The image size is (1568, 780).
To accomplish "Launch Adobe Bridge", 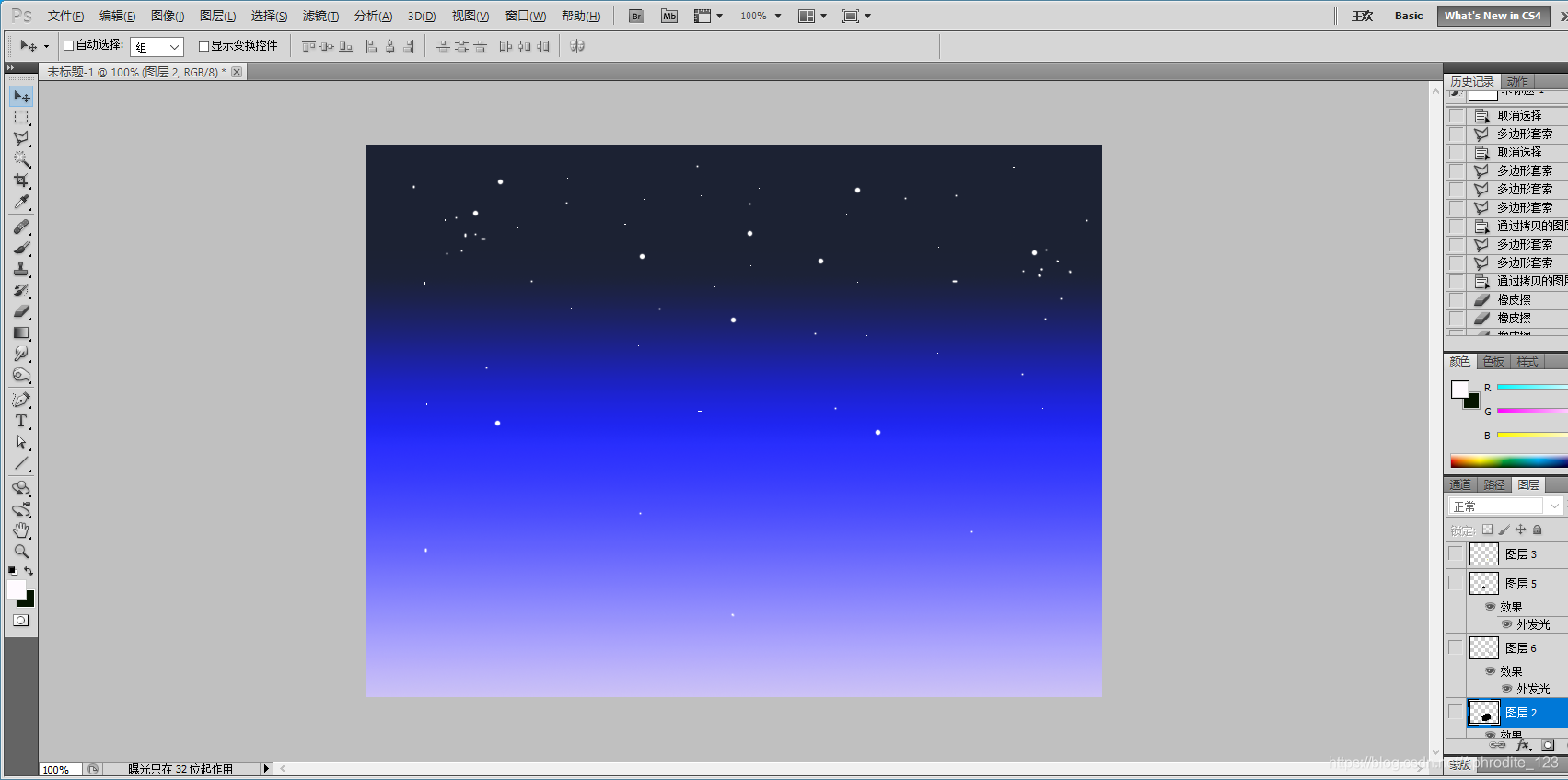I will pyautogui.click(x=636, y=16).
